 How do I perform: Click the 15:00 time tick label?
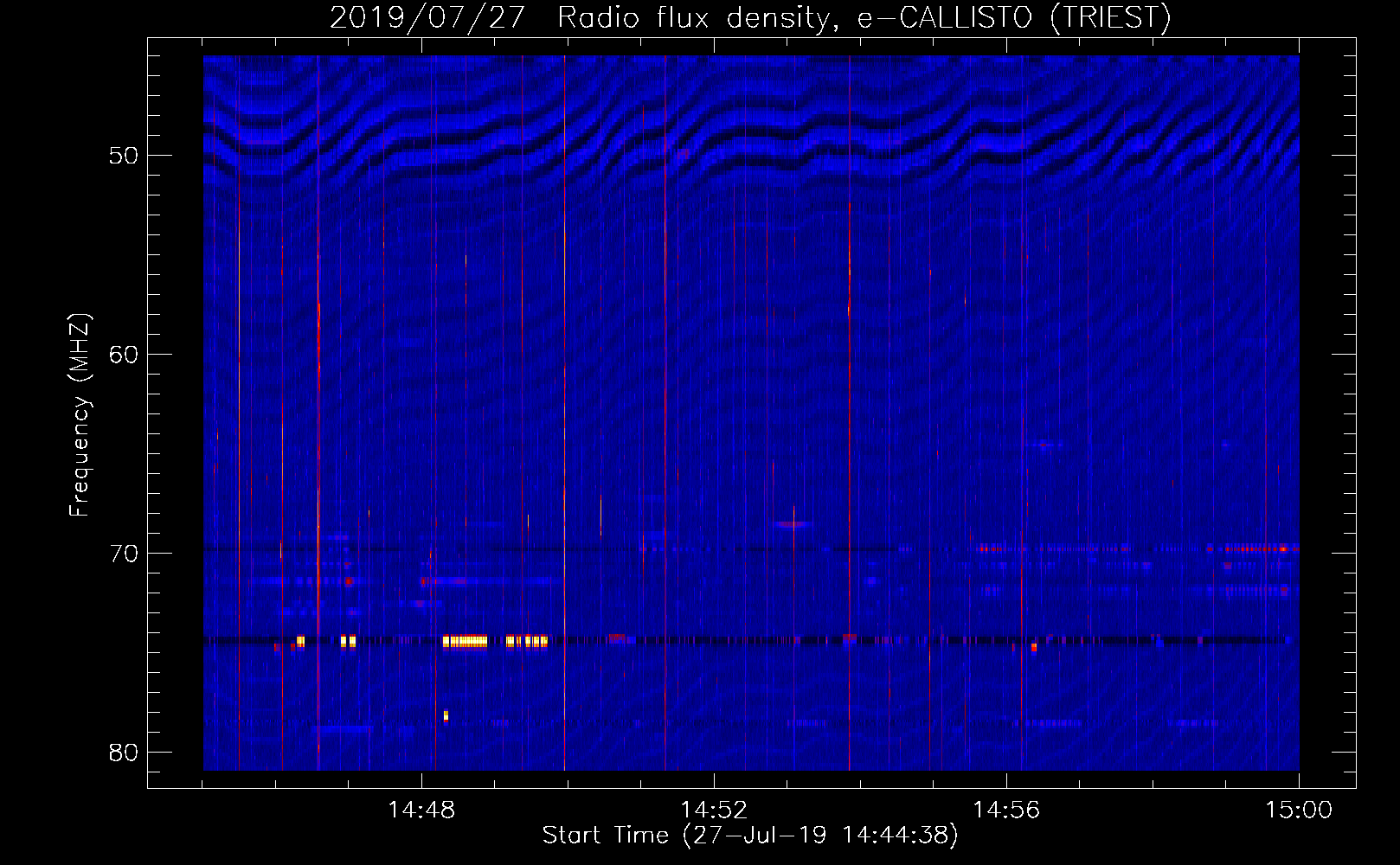[1299, 811]
